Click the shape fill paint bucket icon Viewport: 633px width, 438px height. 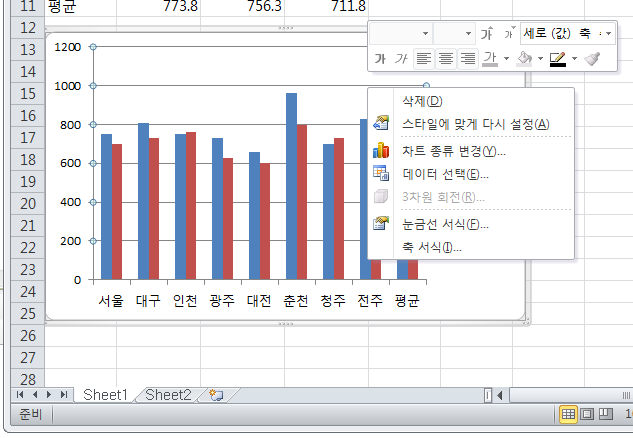[x=523, y=59]
